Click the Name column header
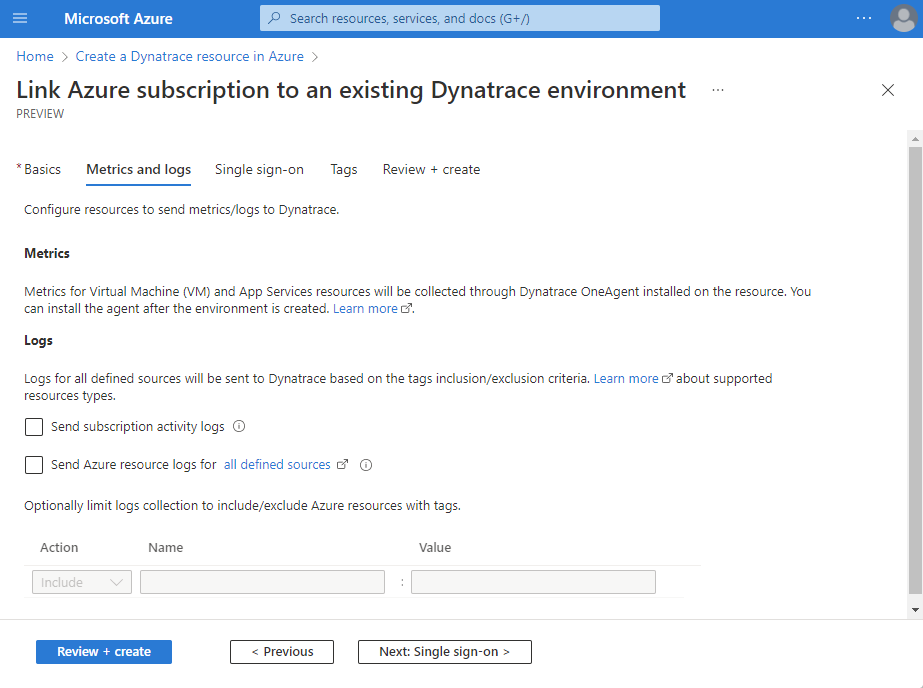The image size is (923, 688). 165,547
